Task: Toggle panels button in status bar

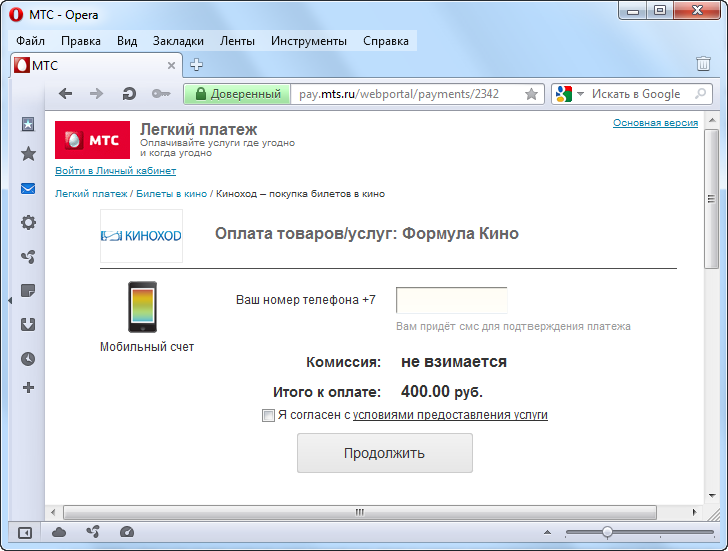Action: point(25,533)
